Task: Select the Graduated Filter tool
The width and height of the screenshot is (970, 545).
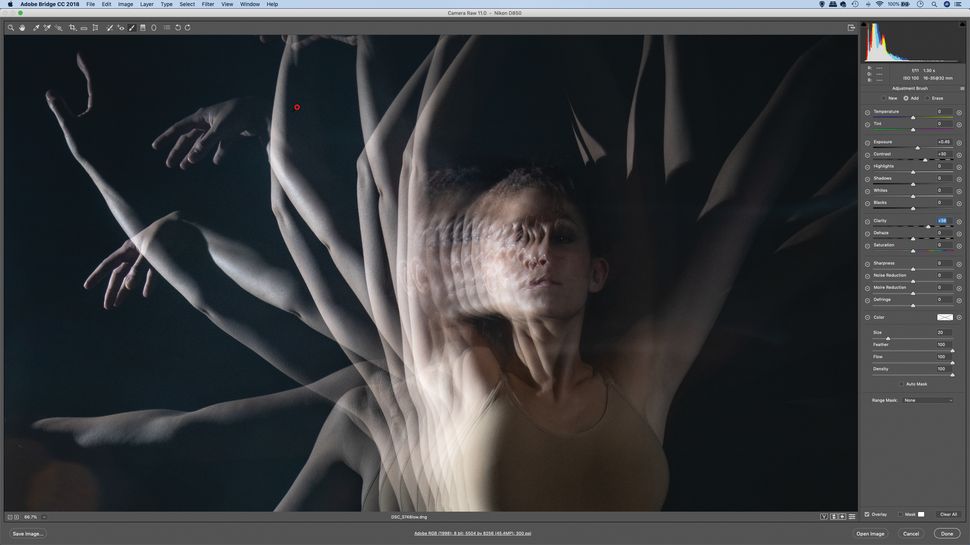Action: coord(143,28)
